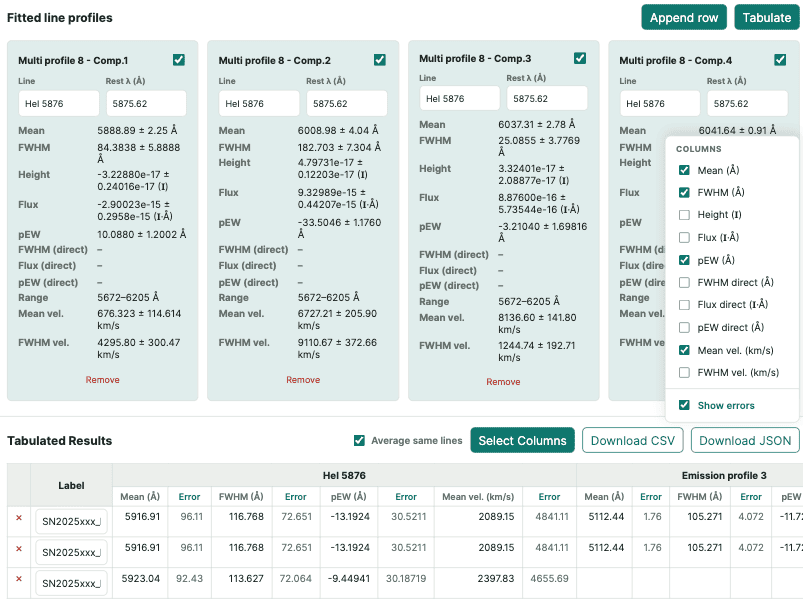This screenshot has width=803, height=604.
Task: Edit Rest λ field in Comp.4 card
Action: pyautogui.click(x=747, y=103)
